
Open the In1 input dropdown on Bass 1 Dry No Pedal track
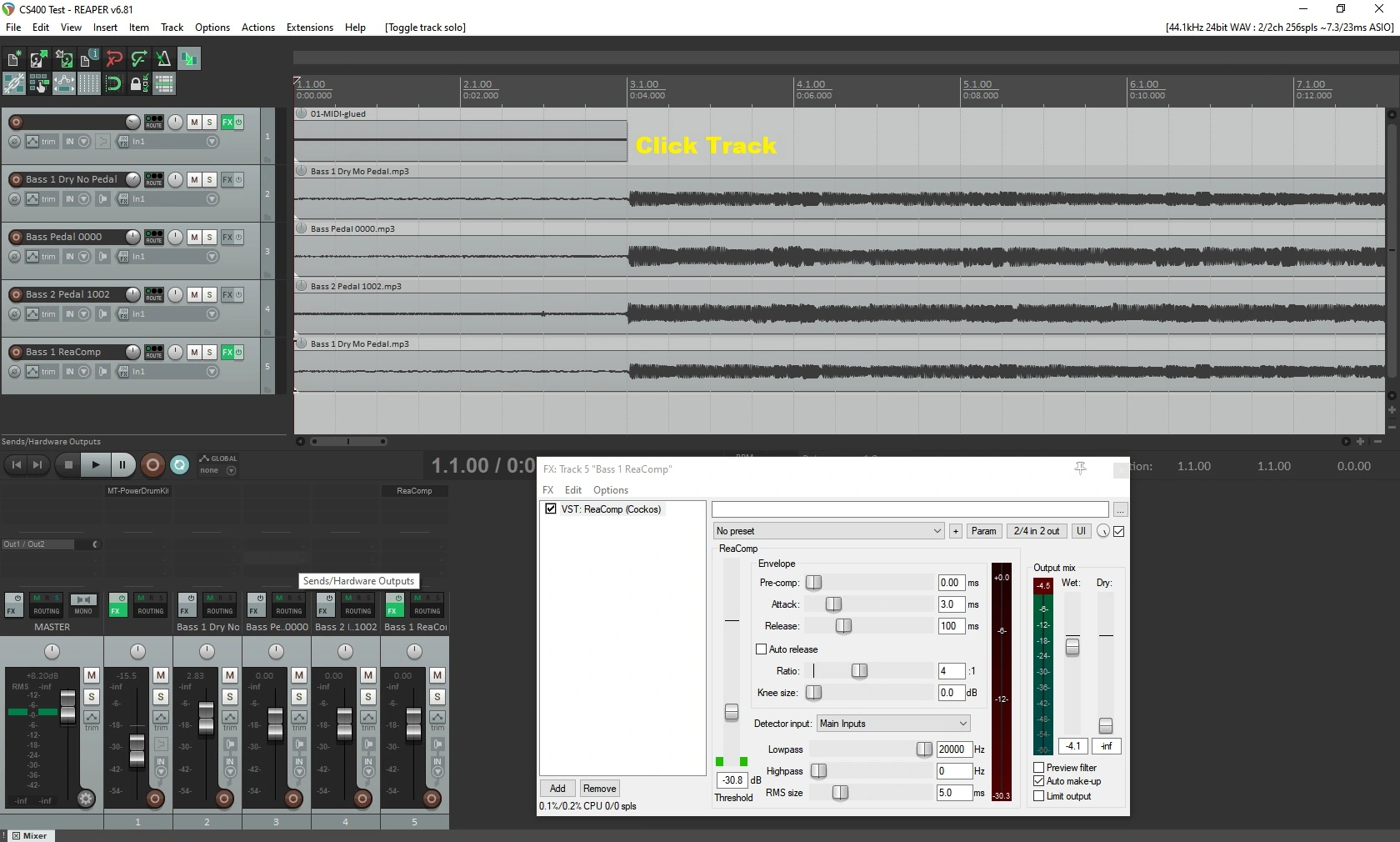pyautogui.click(x=212, y=199)
